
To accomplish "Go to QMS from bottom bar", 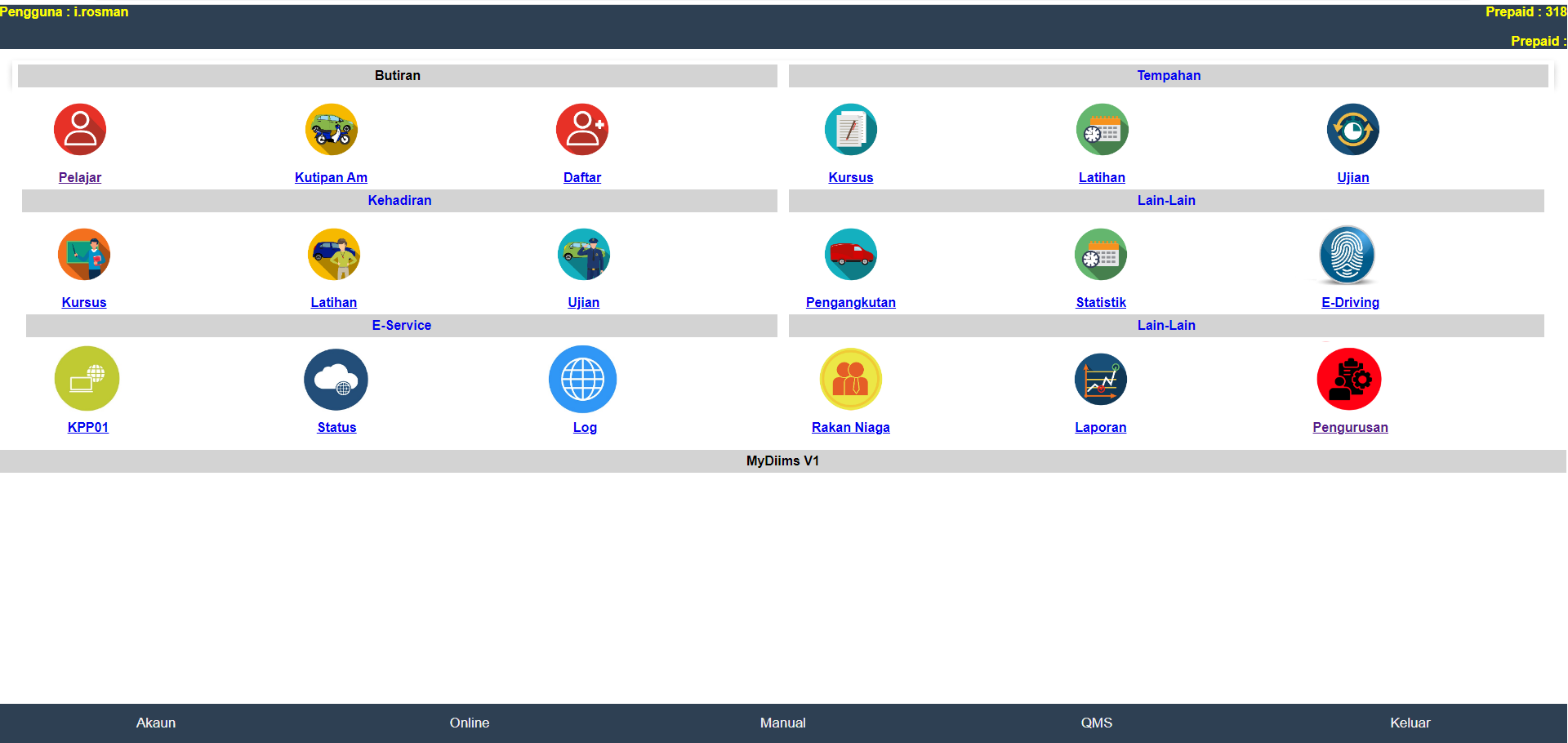I will [1096, 723].
